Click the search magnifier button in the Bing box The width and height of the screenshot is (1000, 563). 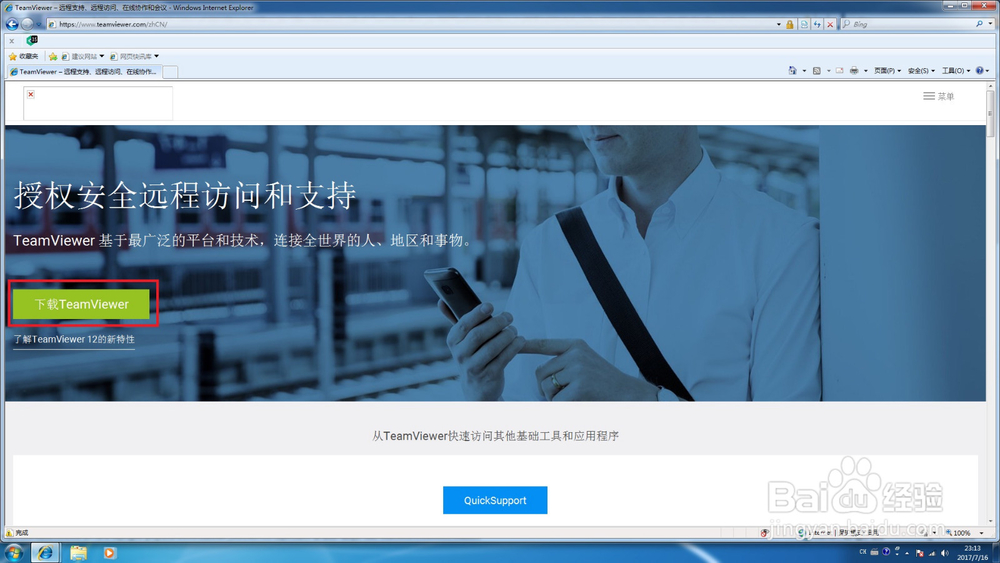(979, 24)
